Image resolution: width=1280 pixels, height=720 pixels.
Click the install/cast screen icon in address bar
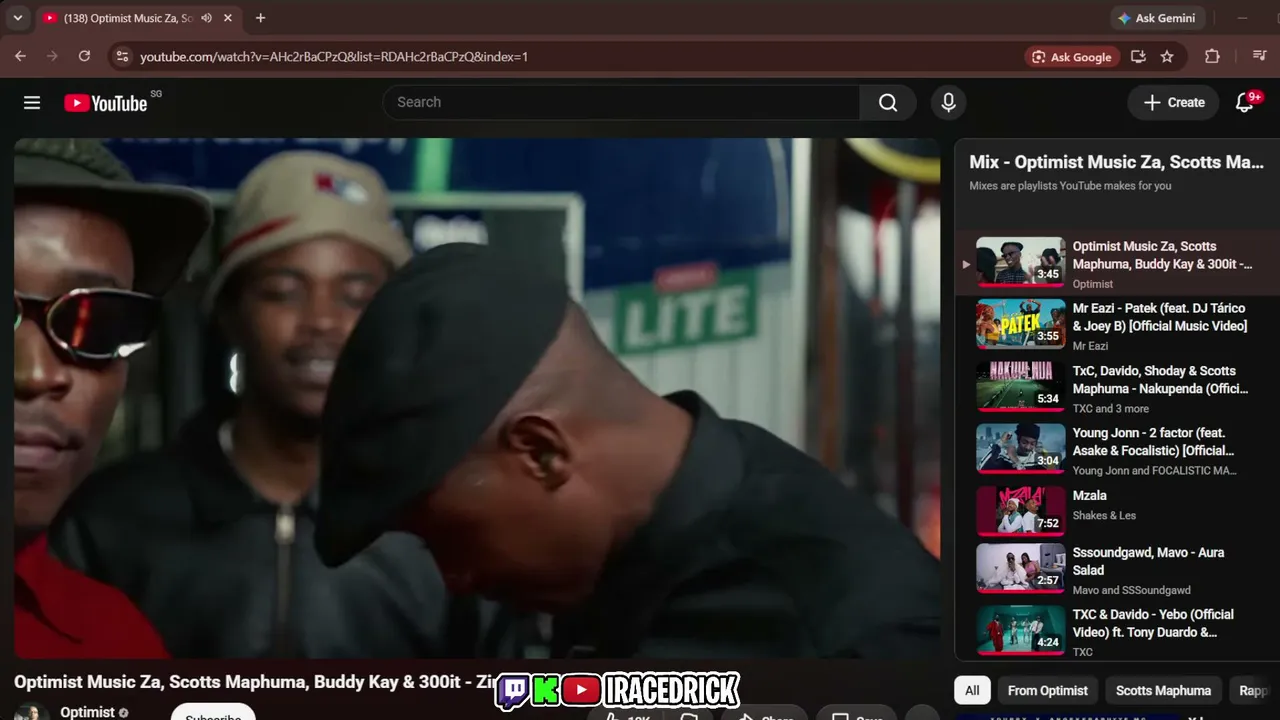coord(1138,57)
